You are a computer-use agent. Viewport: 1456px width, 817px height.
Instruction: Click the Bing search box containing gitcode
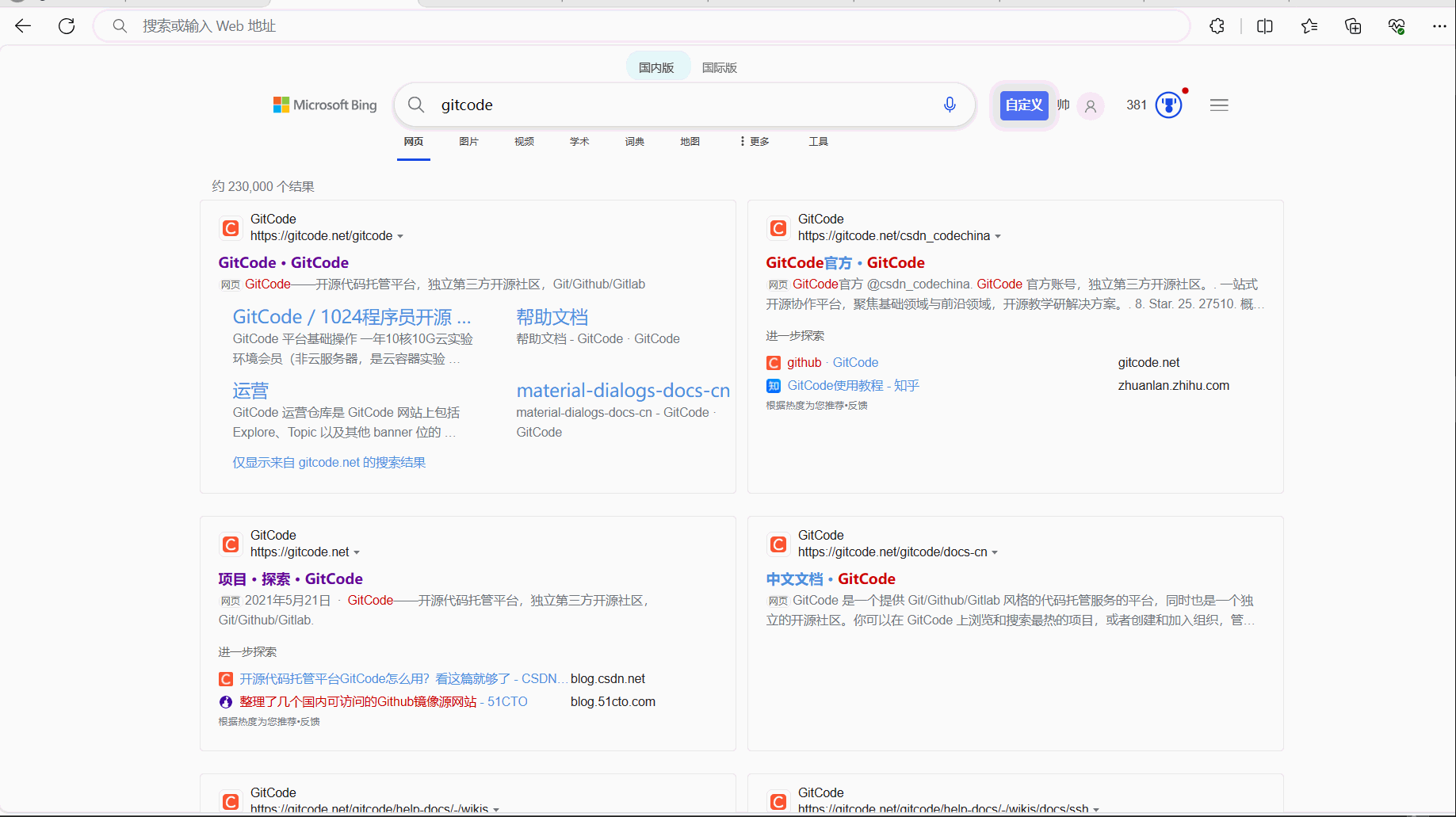pos(685,105)
